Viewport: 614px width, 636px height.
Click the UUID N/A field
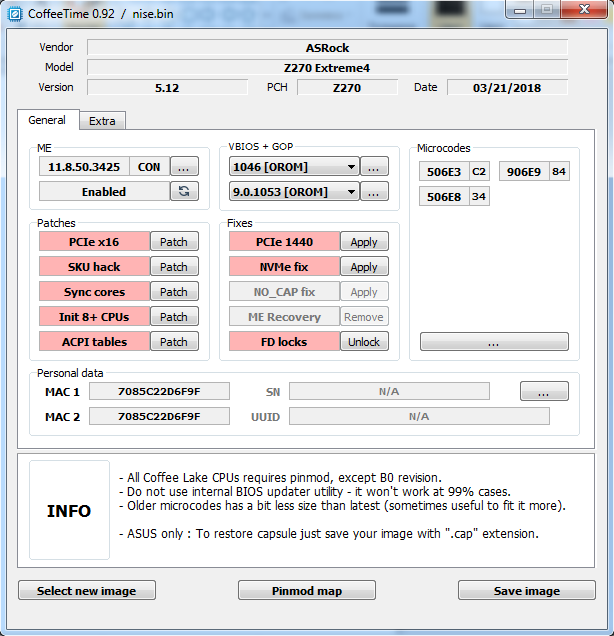pos(419,416)
